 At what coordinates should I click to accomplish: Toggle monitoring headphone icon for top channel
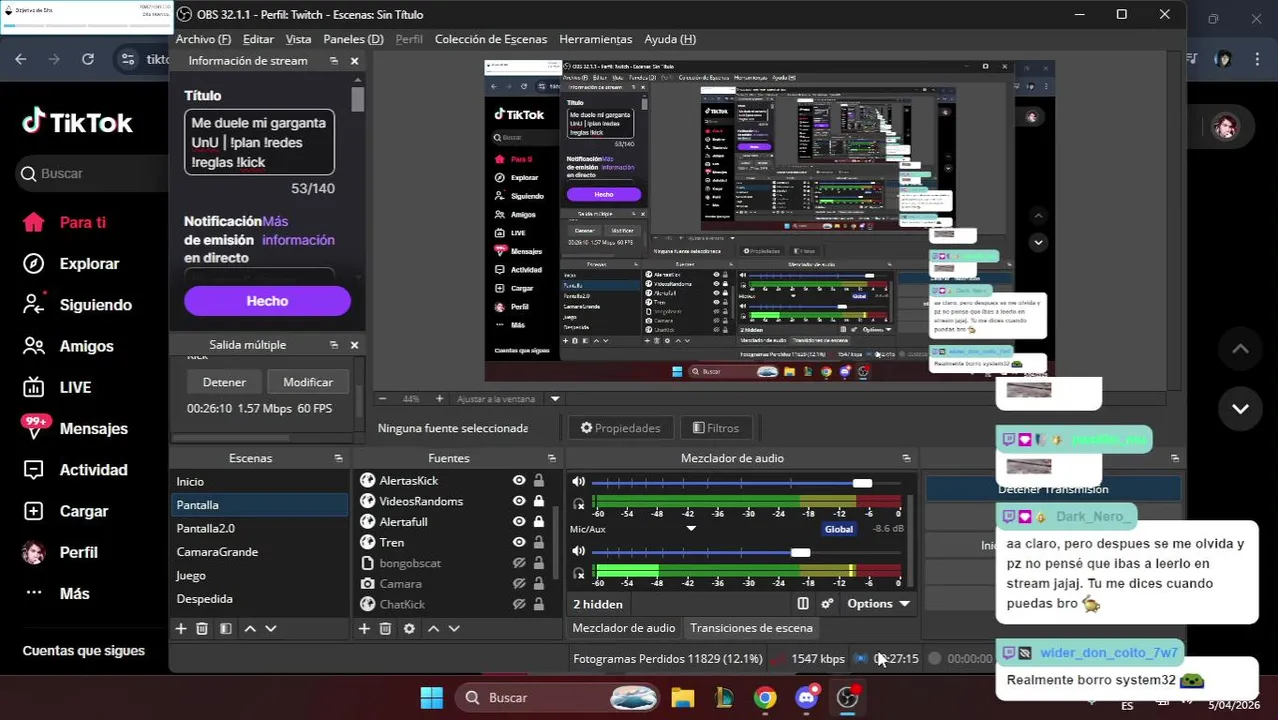(578, 504)
